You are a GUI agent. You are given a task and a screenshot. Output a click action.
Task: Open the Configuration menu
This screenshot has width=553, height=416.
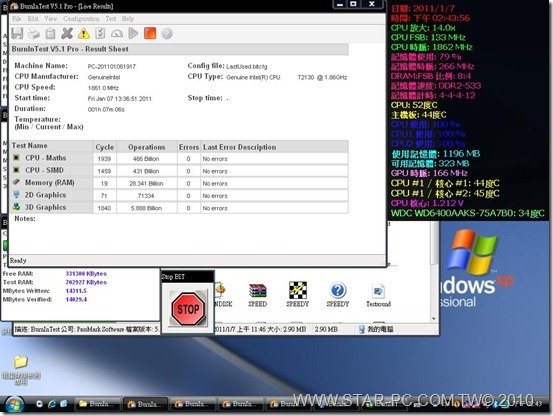[81, 18]
